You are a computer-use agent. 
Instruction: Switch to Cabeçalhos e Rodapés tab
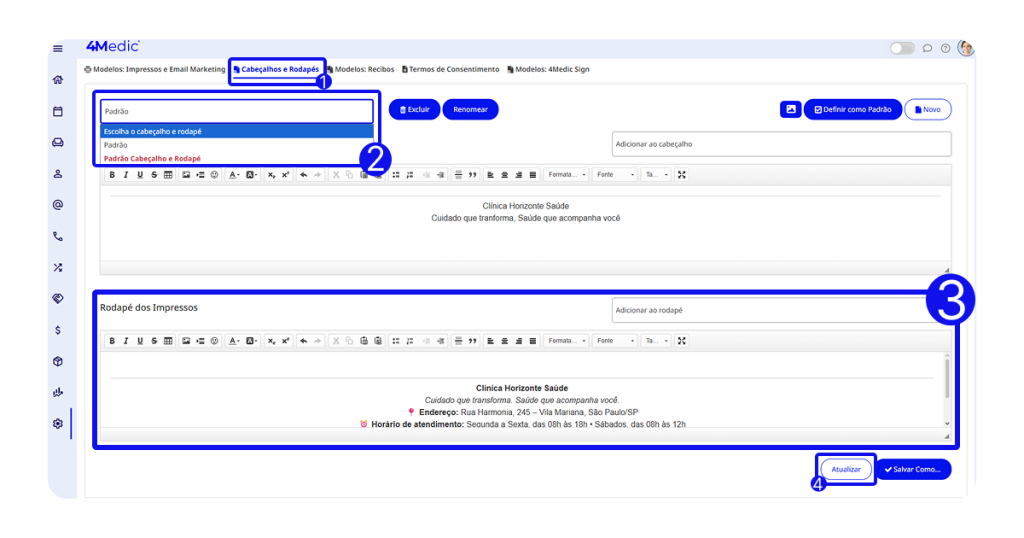[x=277, y=69]
